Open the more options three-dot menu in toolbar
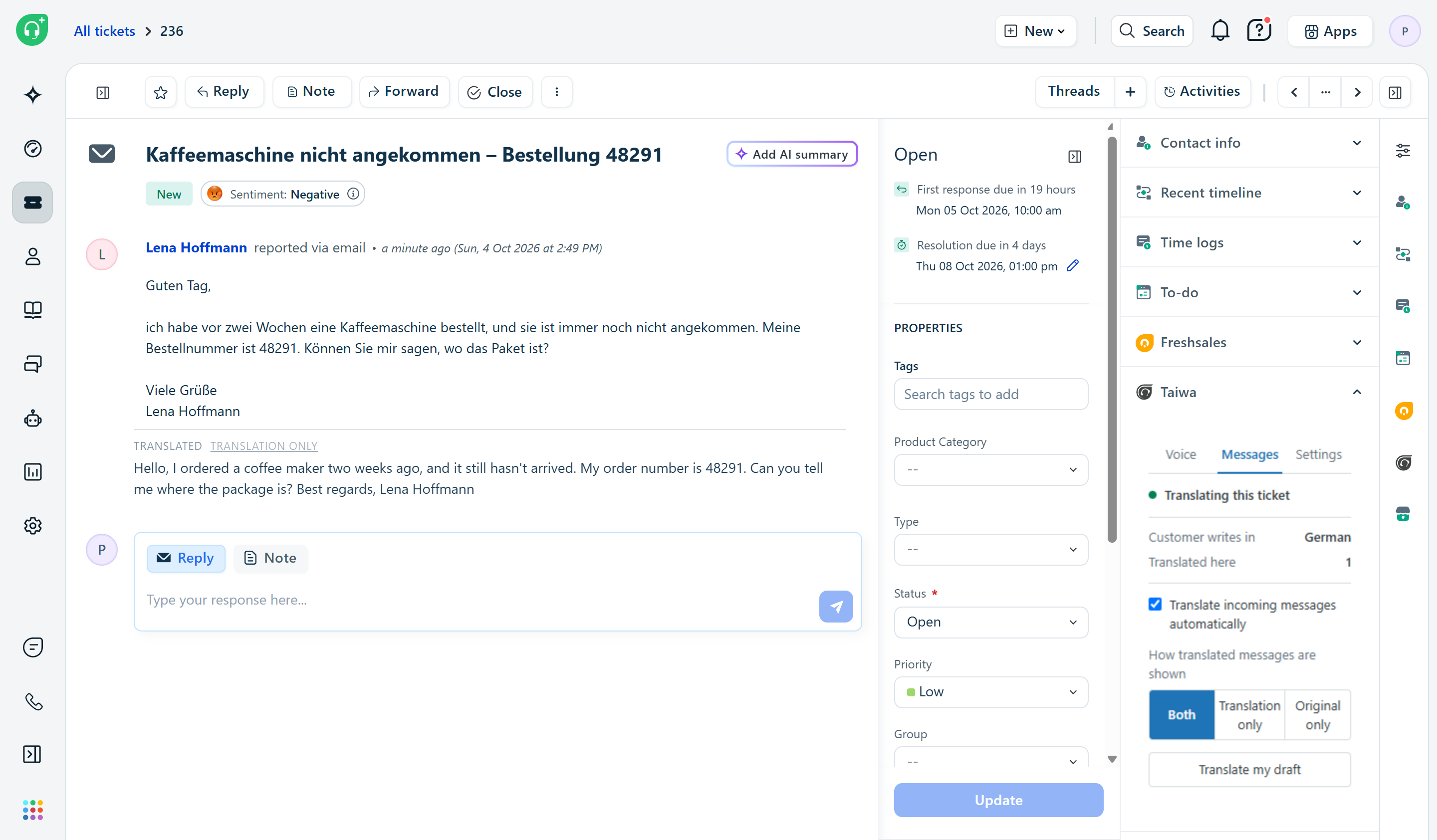1437x840 pixels. coord(556,92)
